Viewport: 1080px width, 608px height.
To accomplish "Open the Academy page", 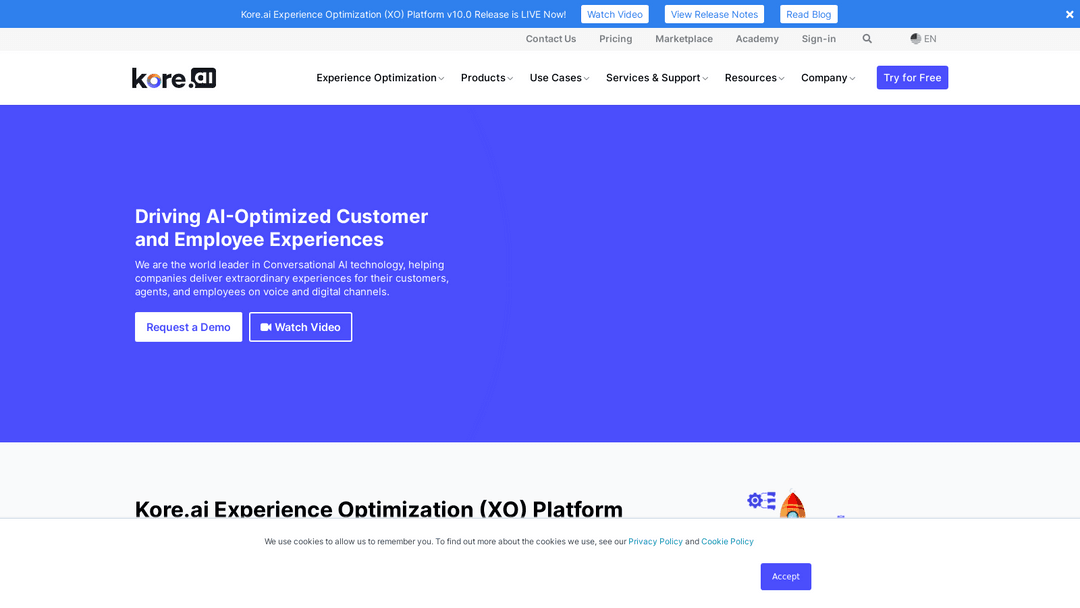I will (x=757, y=39).
